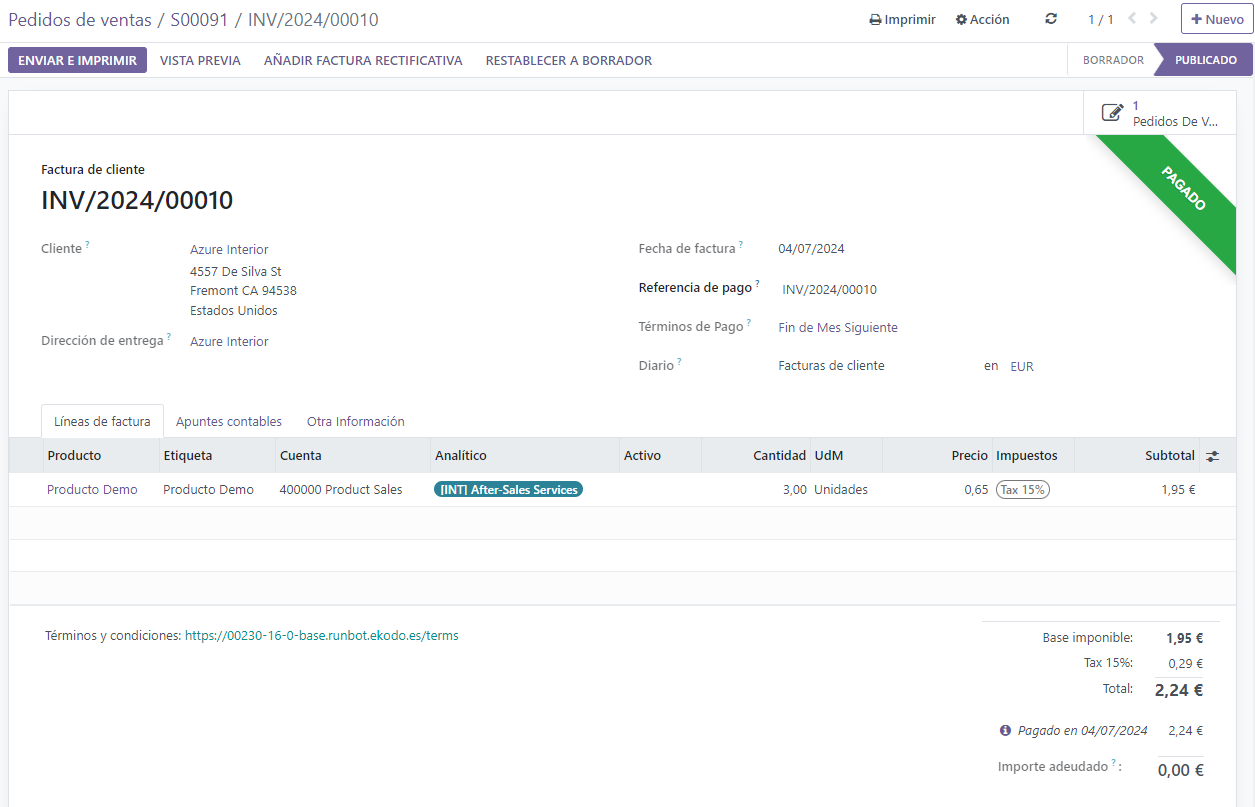Select the Borrador status step

pos(1112,60)
